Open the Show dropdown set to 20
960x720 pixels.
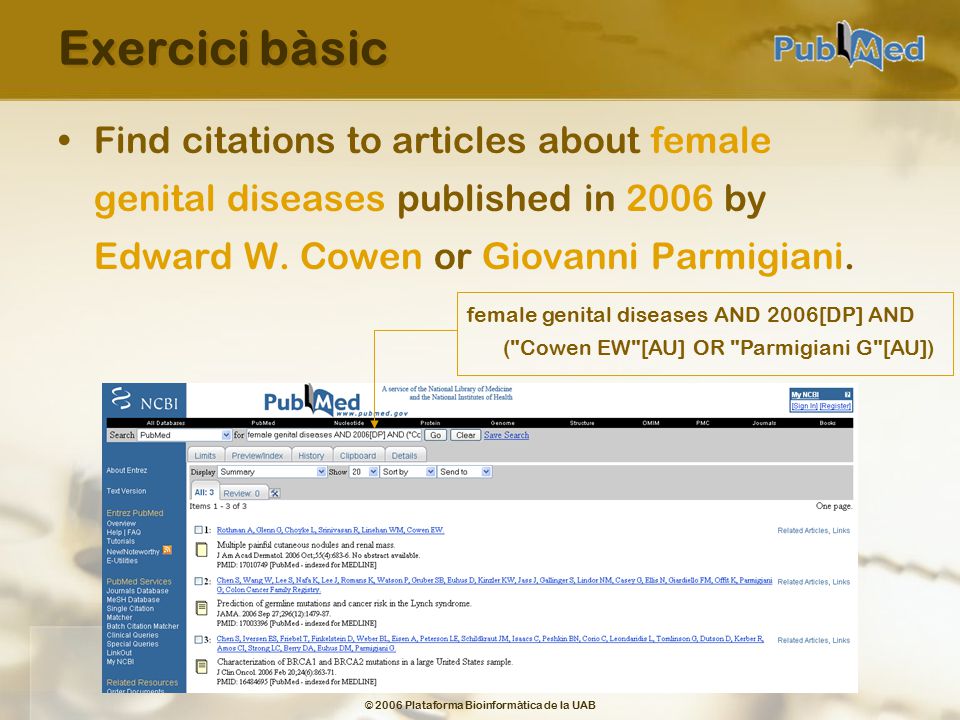click(x=364, y=472)
